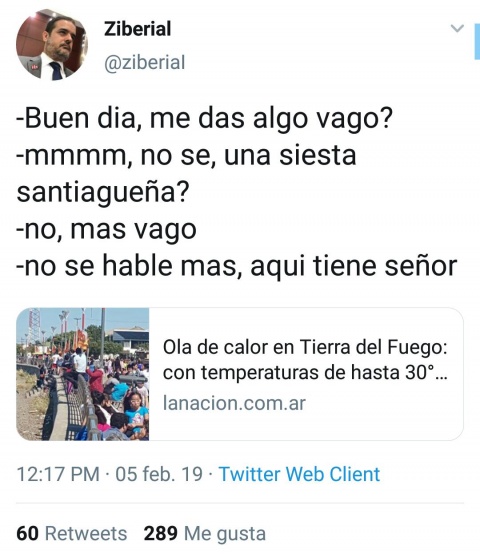View the 289 Me gusta list
Image resolution: width=480 pixels, height=554 pixels.
click(x=205, y=534)
